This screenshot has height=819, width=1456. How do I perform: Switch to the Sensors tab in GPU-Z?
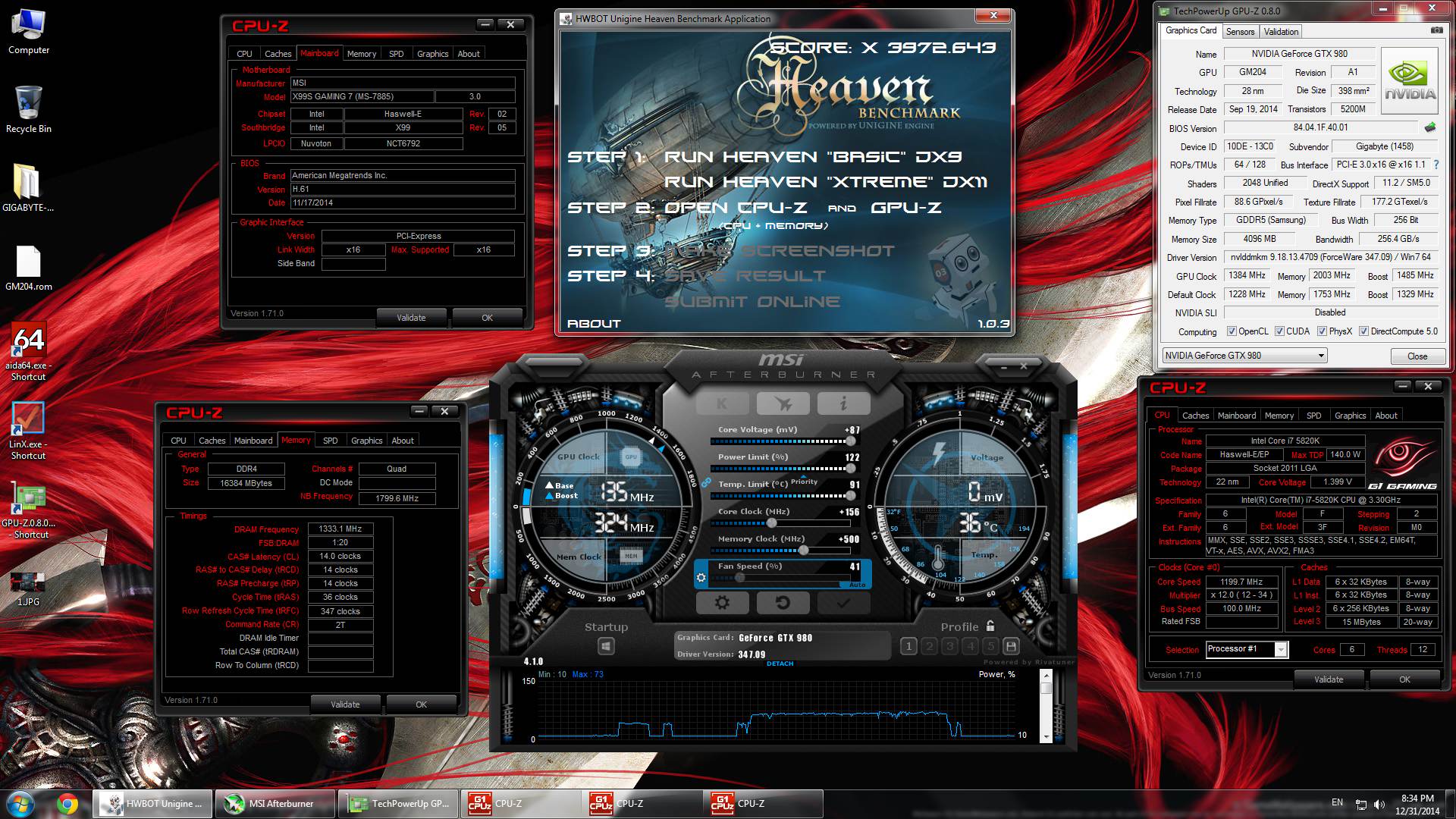1240,32
